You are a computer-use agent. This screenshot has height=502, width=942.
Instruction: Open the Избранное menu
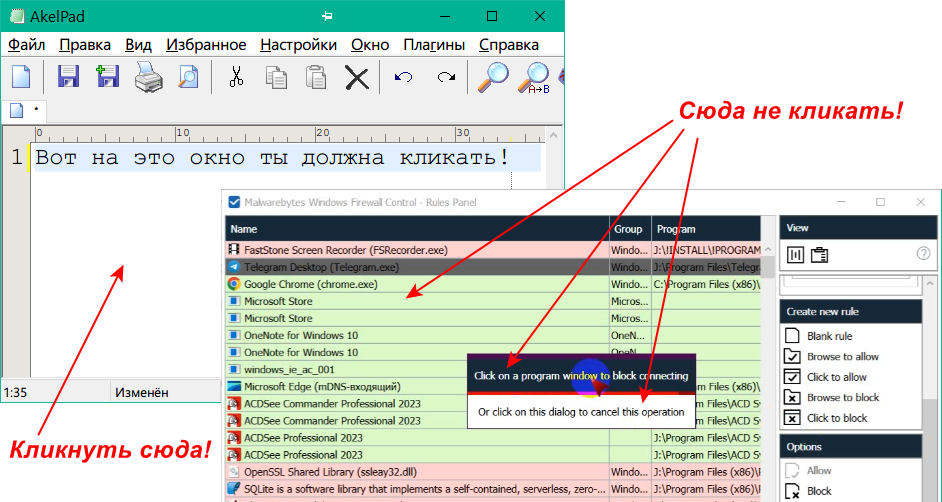click(x=206, y=45)
